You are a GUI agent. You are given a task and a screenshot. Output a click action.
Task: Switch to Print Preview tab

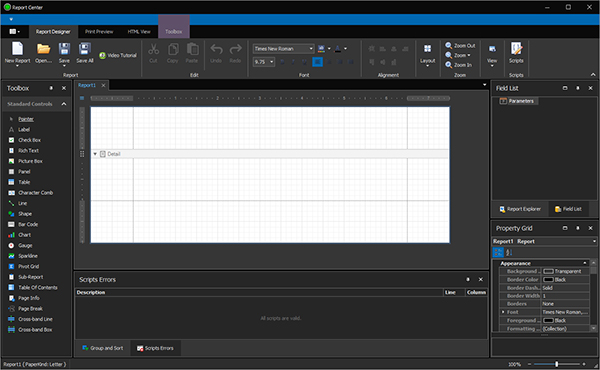(99, 32)
